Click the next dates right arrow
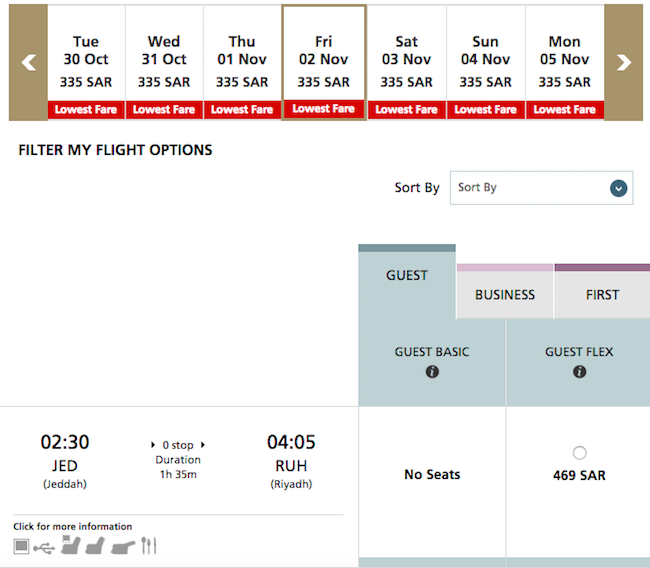 623,63
